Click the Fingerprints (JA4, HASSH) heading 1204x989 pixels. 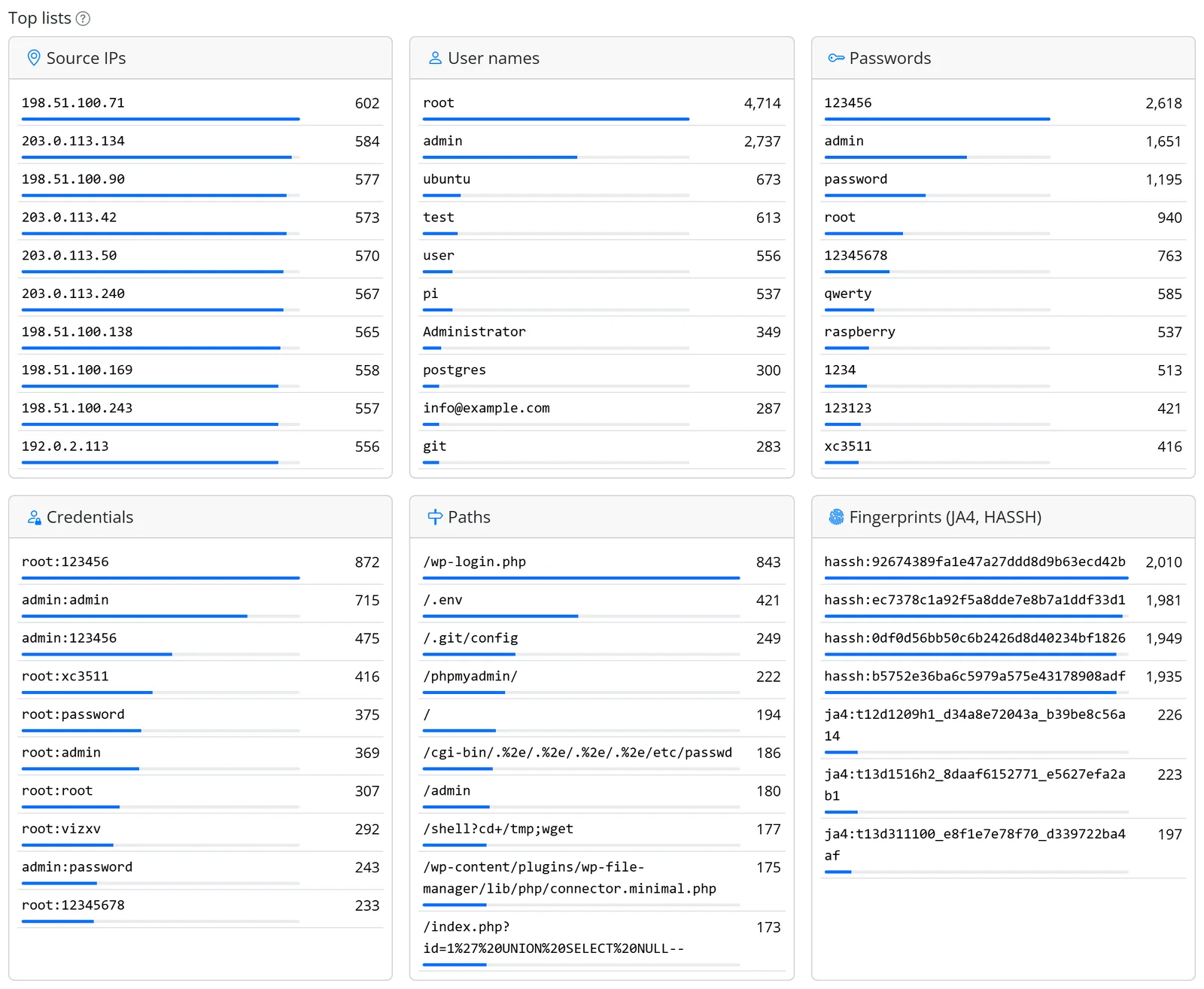[x=945, y=517]
